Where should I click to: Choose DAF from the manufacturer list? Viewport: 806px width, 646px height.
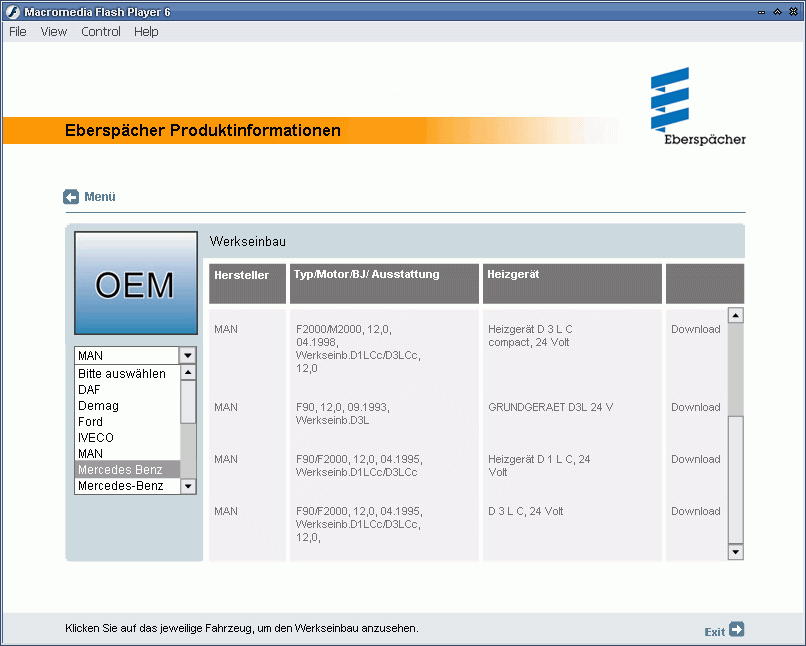[x=127, y=390]
